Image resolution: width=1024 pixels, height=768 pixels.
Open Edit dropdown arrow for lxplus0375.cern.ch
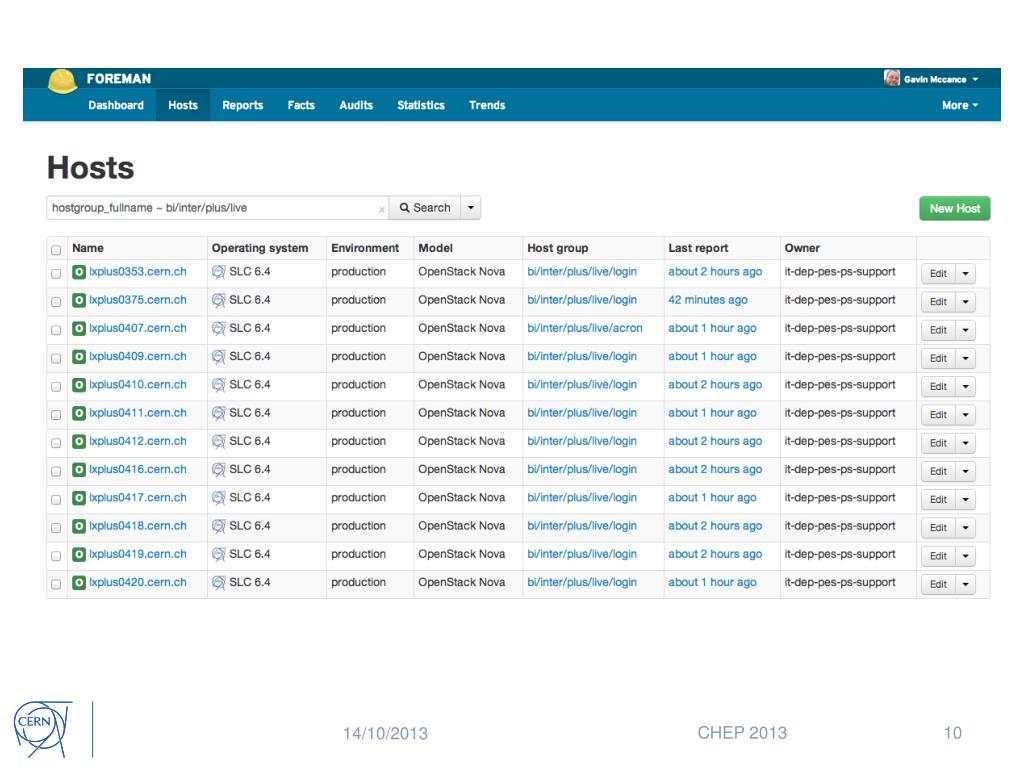click(x=965, y=302)
